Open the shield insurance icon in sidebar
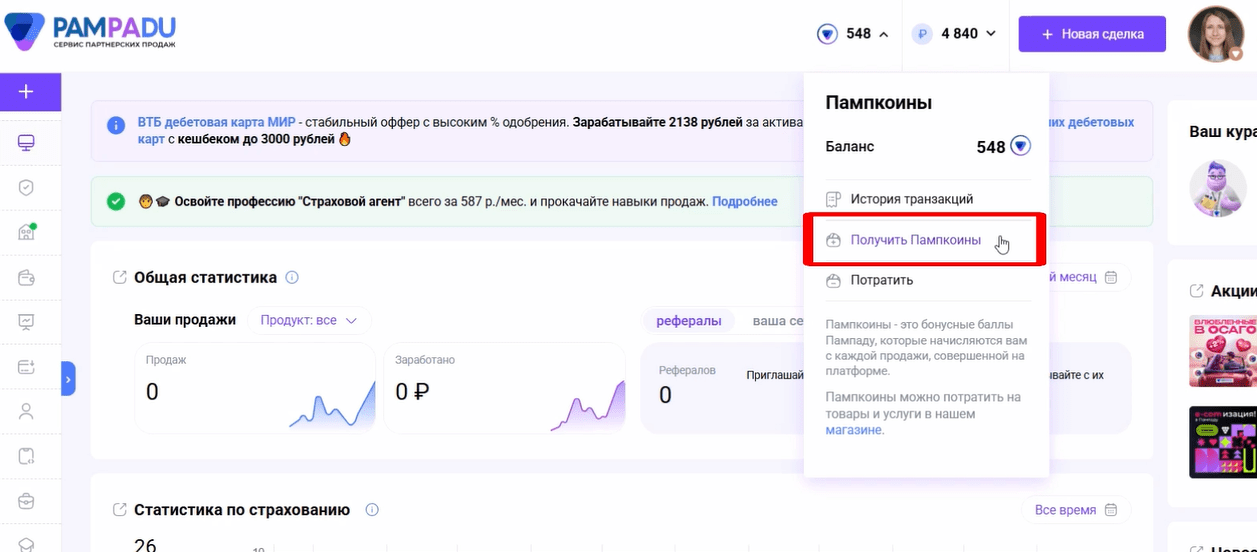Screen dimensions: 1257x552 [x=27, y=188]
